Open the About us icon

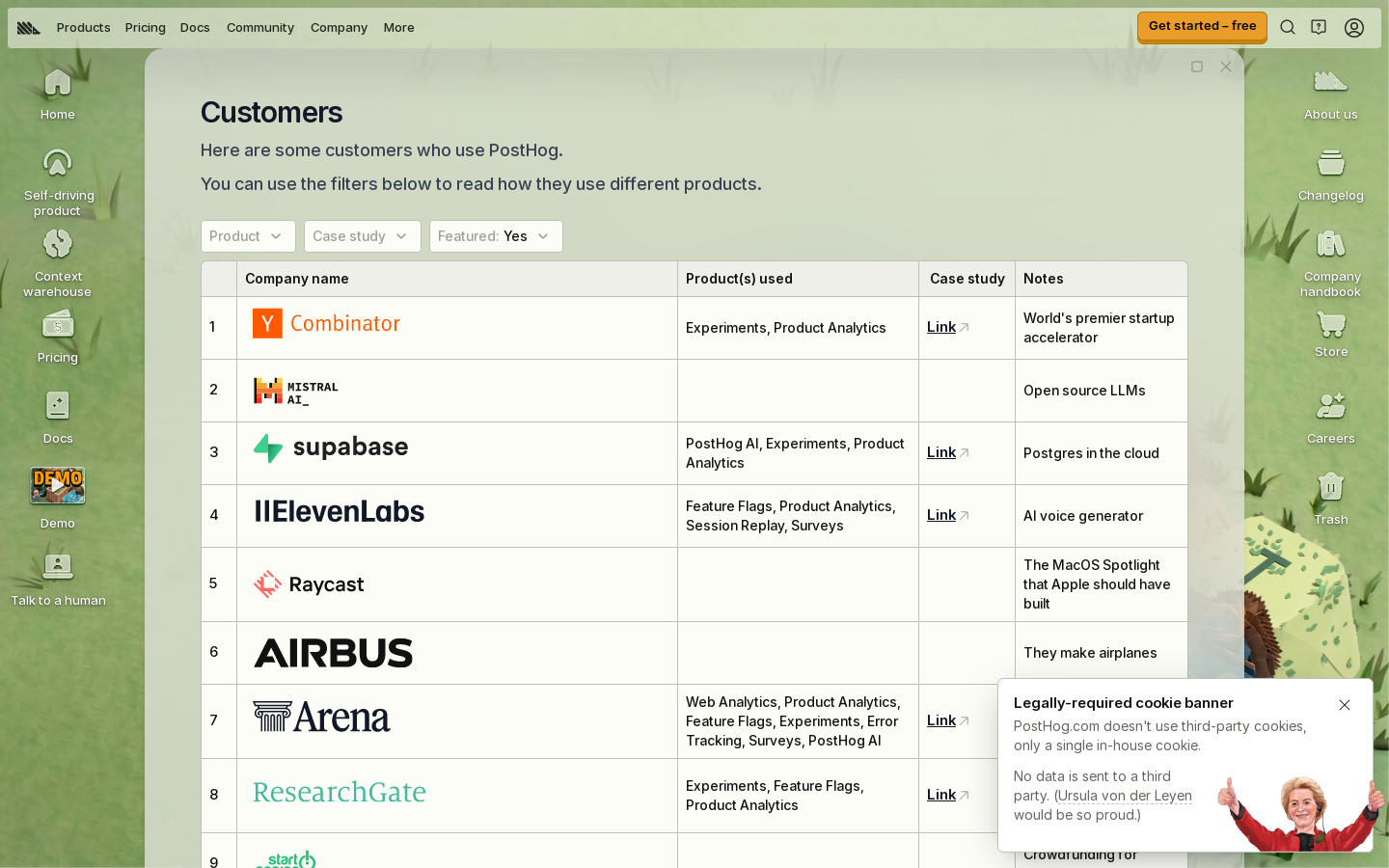tap(1331, 94)
